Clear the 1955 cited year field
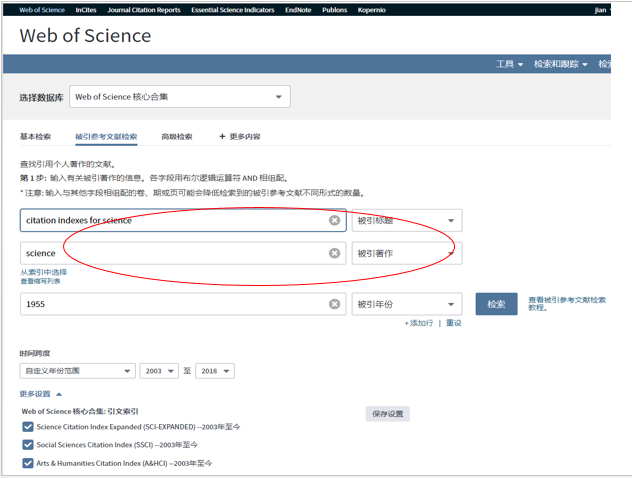The height and width of the screenshot is (478, 632). pyautogui.click(x=334, y=304)
